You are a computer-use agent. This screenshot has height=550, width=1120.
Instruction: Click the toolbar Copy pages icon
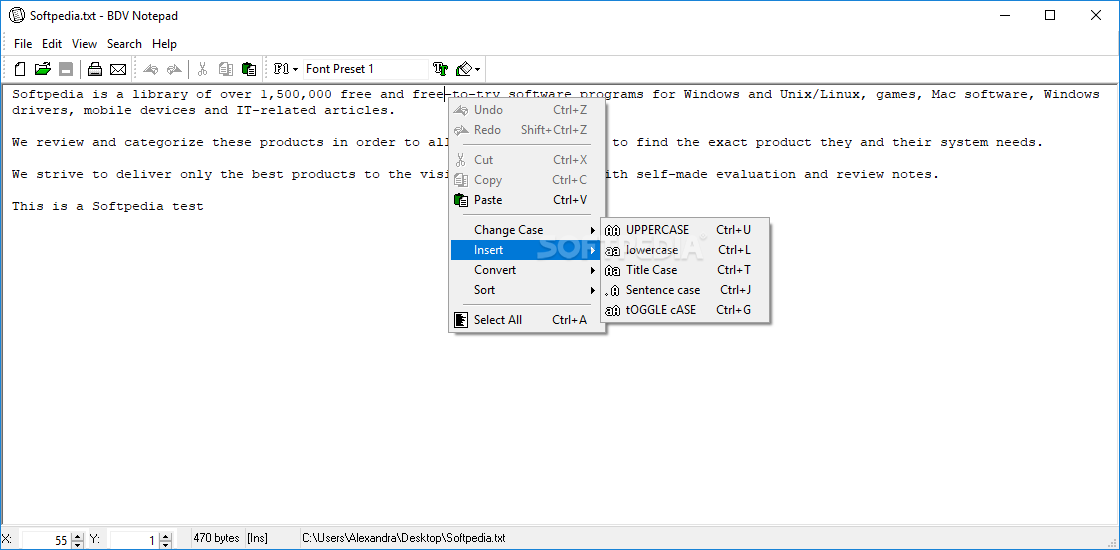point(226,69)
